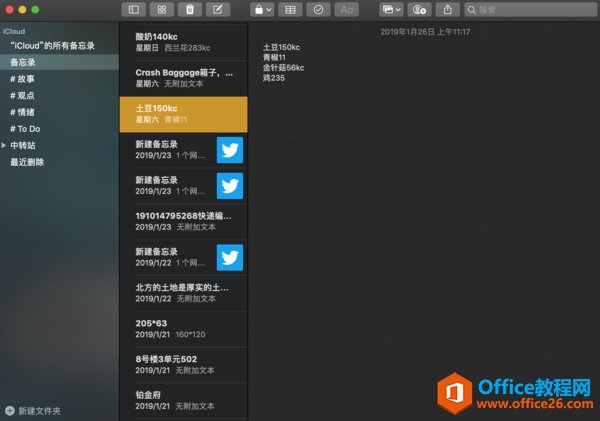
Task: Open the 酸奶140kc note
Action: 184,42
